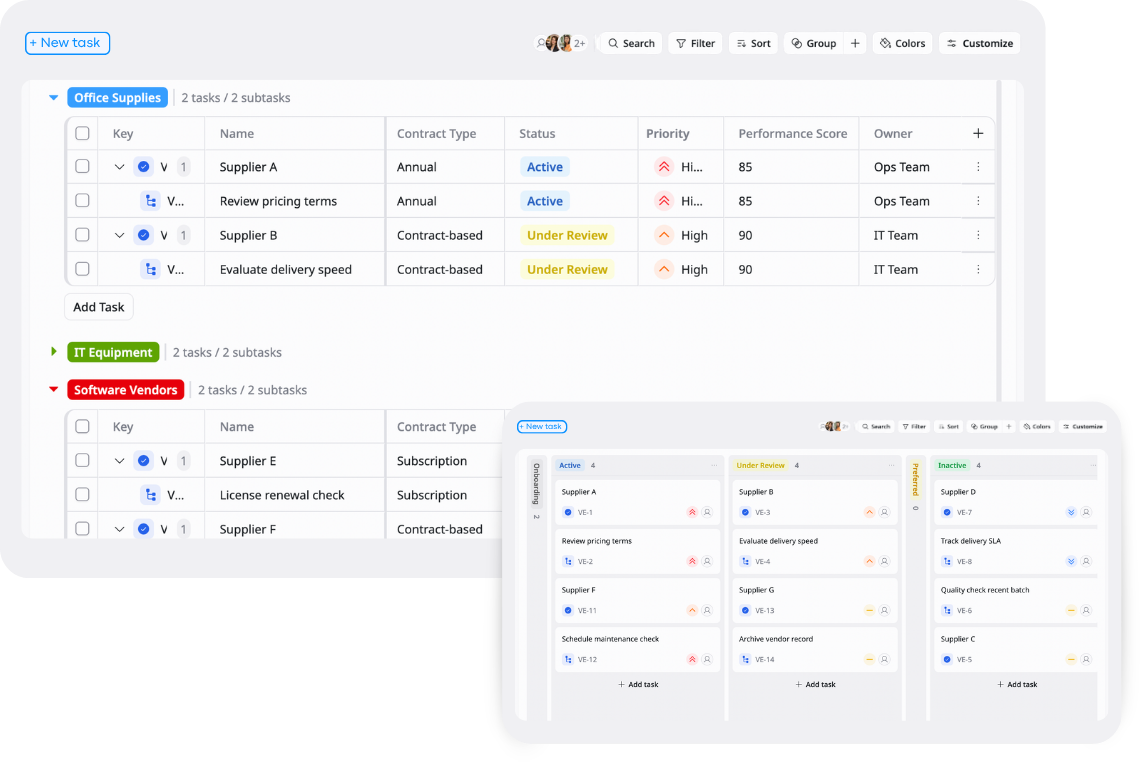
Task: Click Under Review status of Evaluate delivery speed
Action: point(567,270)
